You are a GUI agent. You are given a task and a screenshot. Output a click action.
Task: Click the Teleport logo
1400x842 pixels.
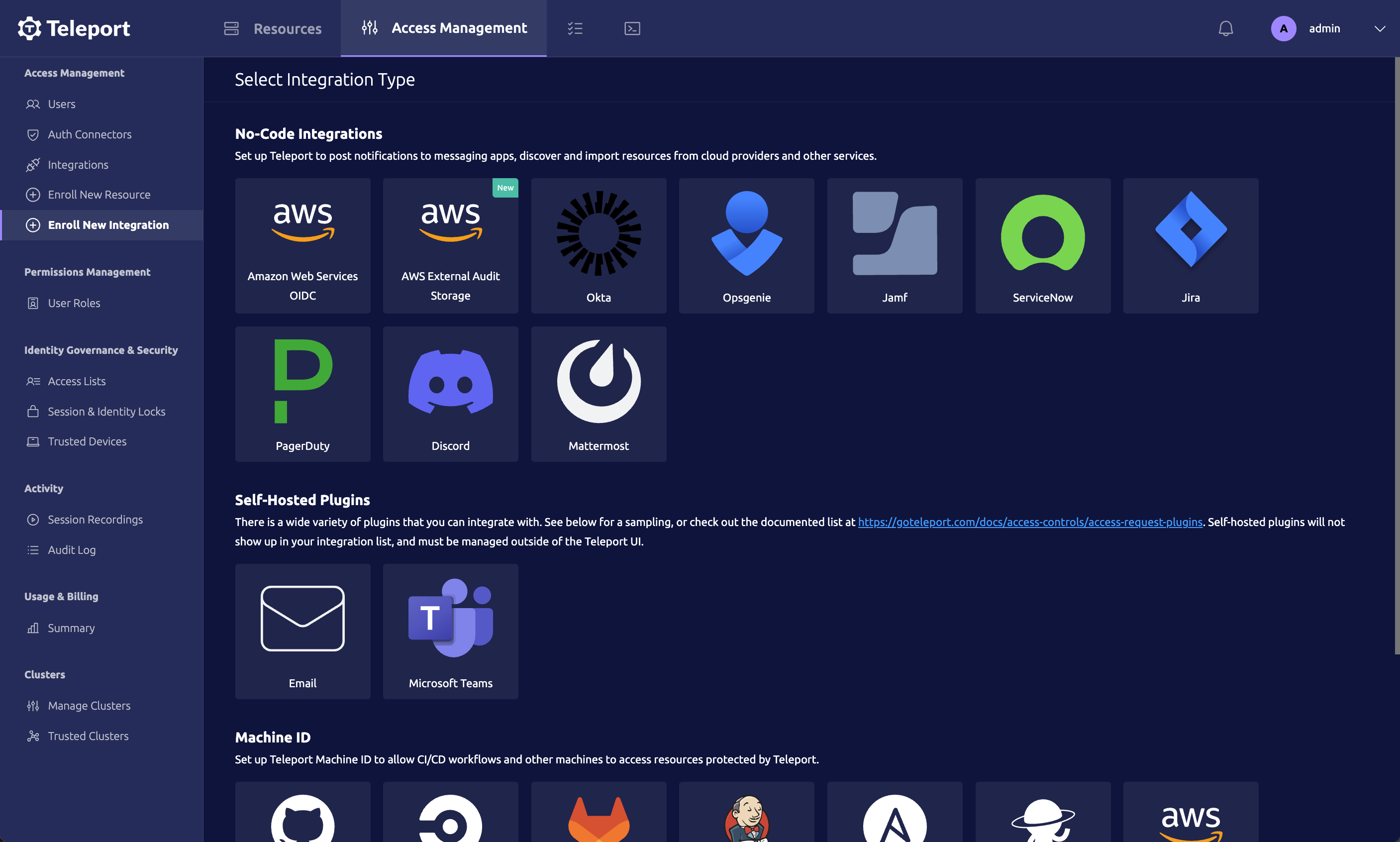click(74, 28)
